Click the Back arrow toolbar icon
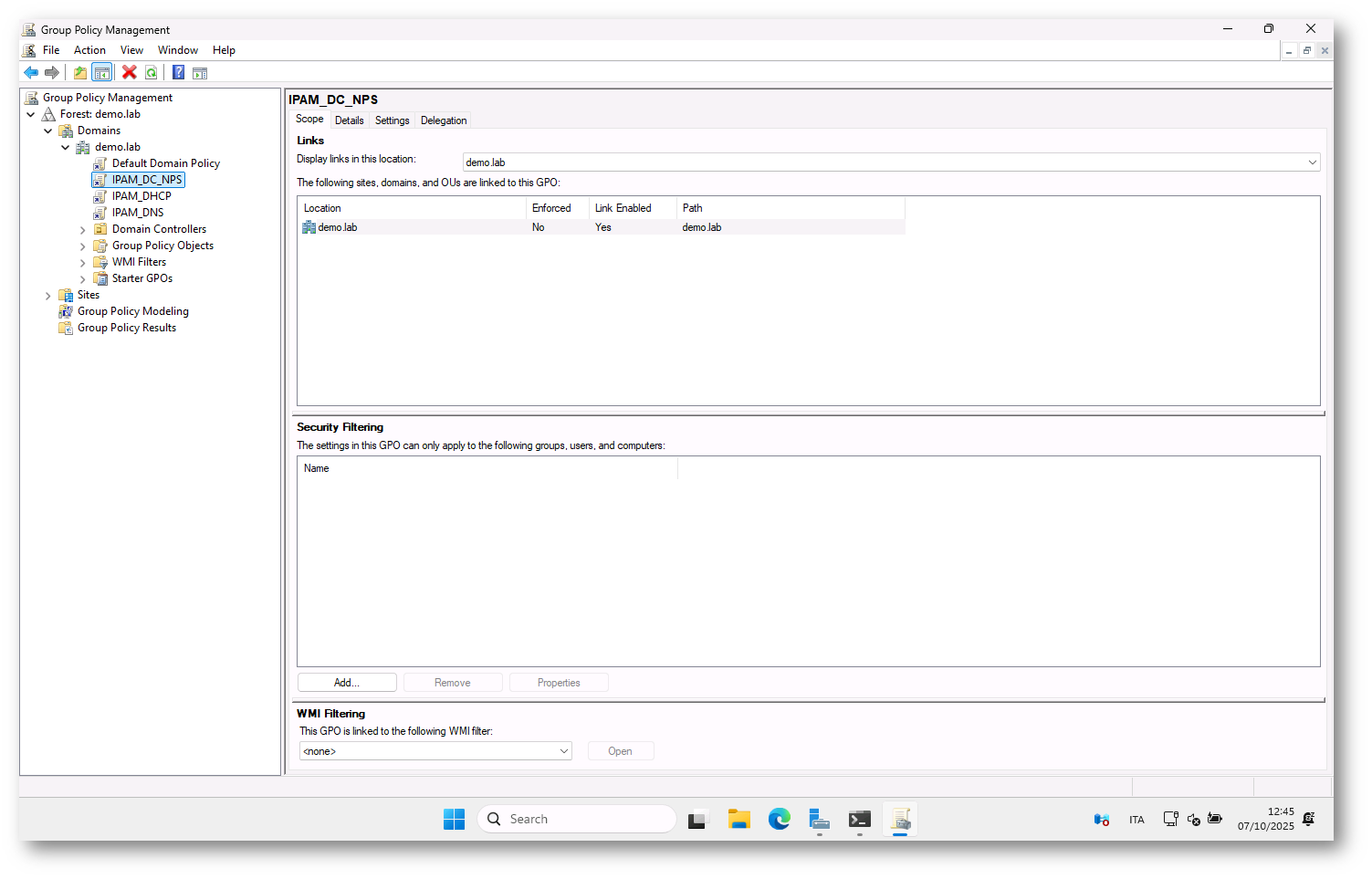This screenshot has width=1372, height=879. click(31, 73)
